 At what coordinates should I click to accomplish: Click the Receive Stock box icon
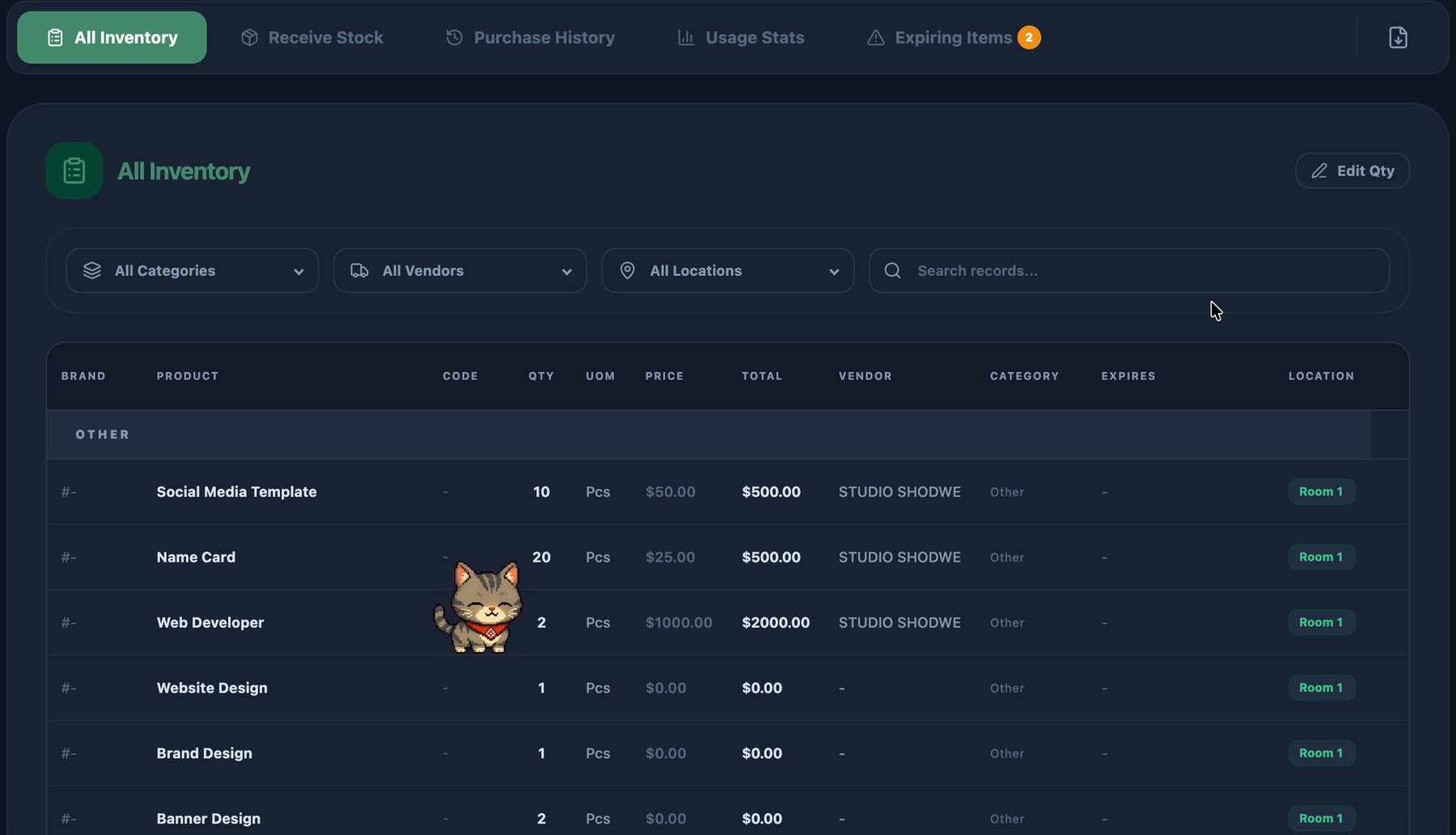pyautogui.click(x=249, y=37)
